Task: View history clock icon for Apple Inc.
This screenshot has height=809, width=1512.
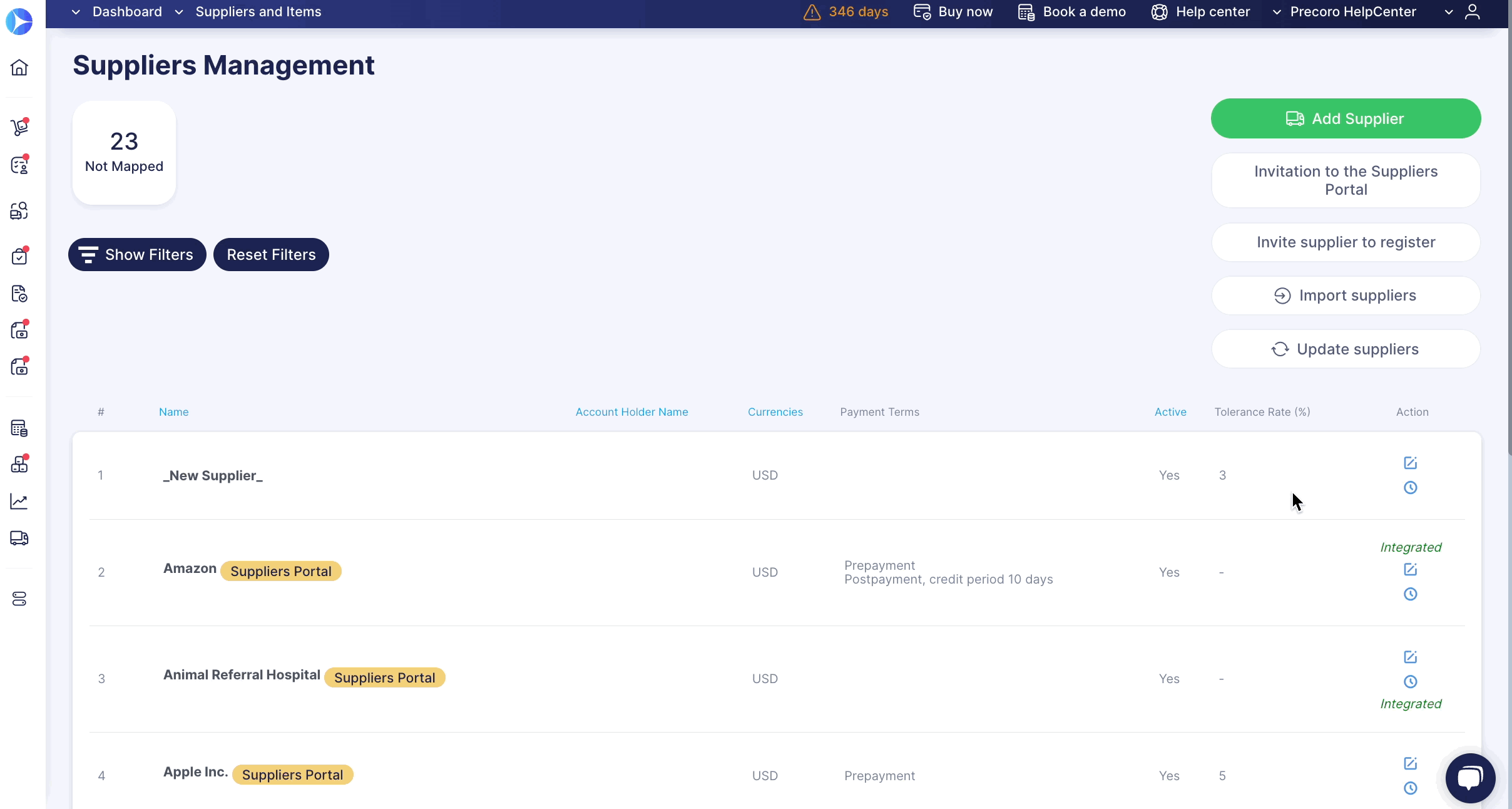Action: (1410, 788)
